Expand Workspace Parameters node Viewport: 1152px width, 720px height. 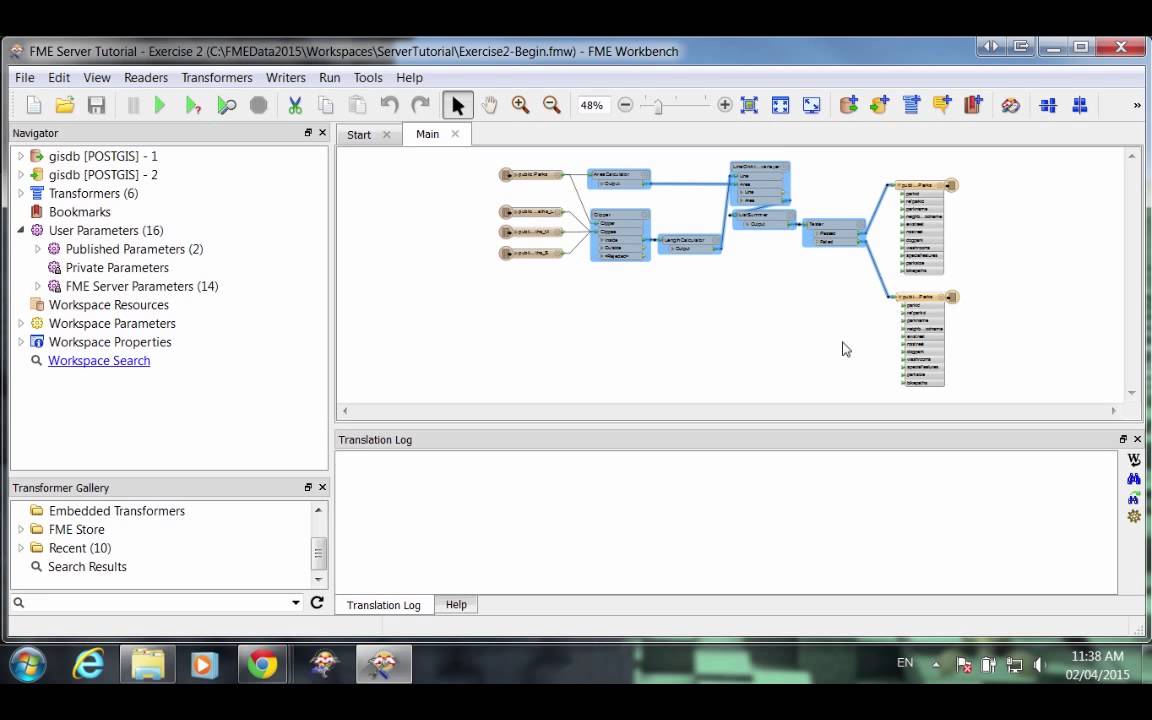21,323
